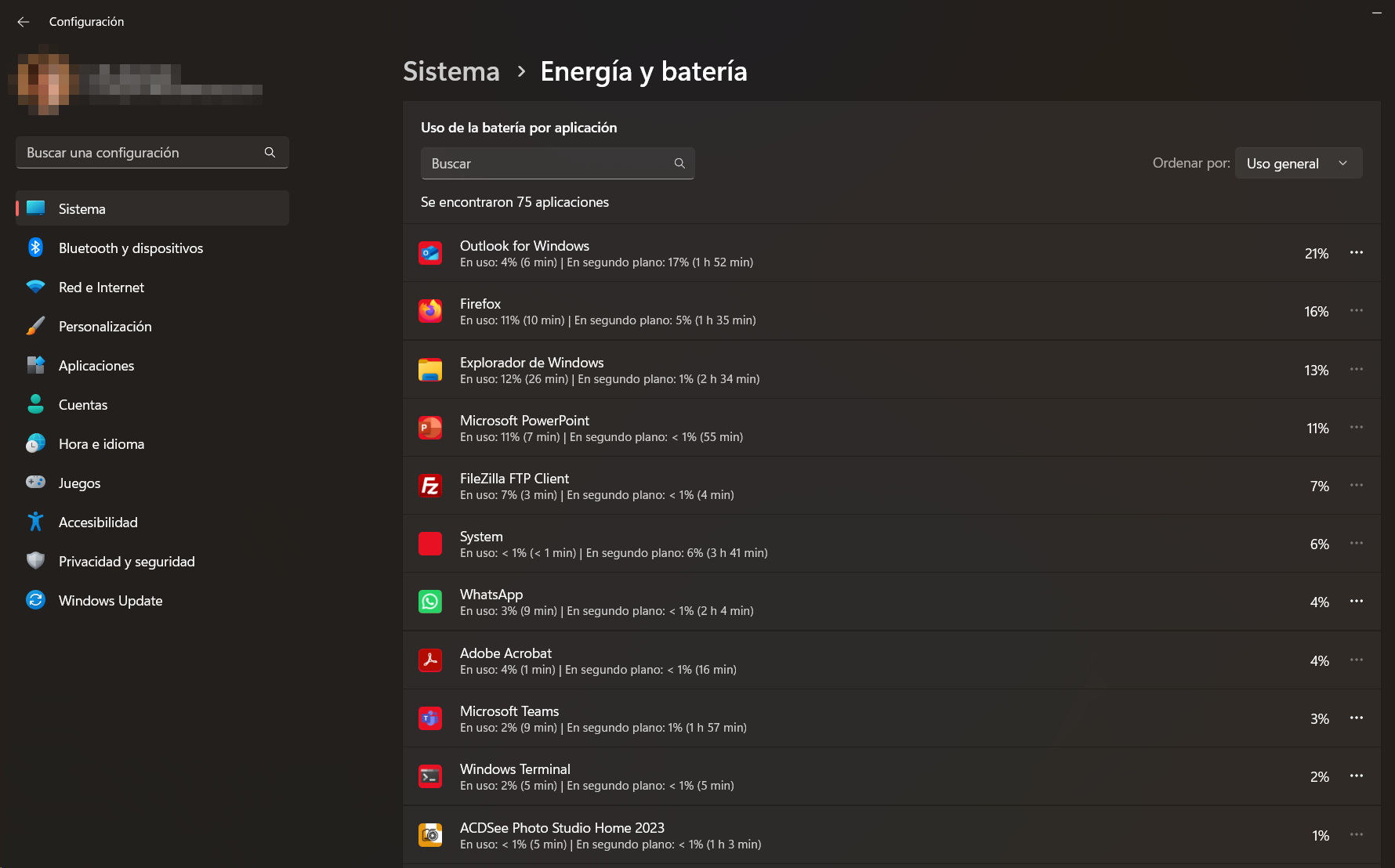Open more options for System

coord(1357,543)
